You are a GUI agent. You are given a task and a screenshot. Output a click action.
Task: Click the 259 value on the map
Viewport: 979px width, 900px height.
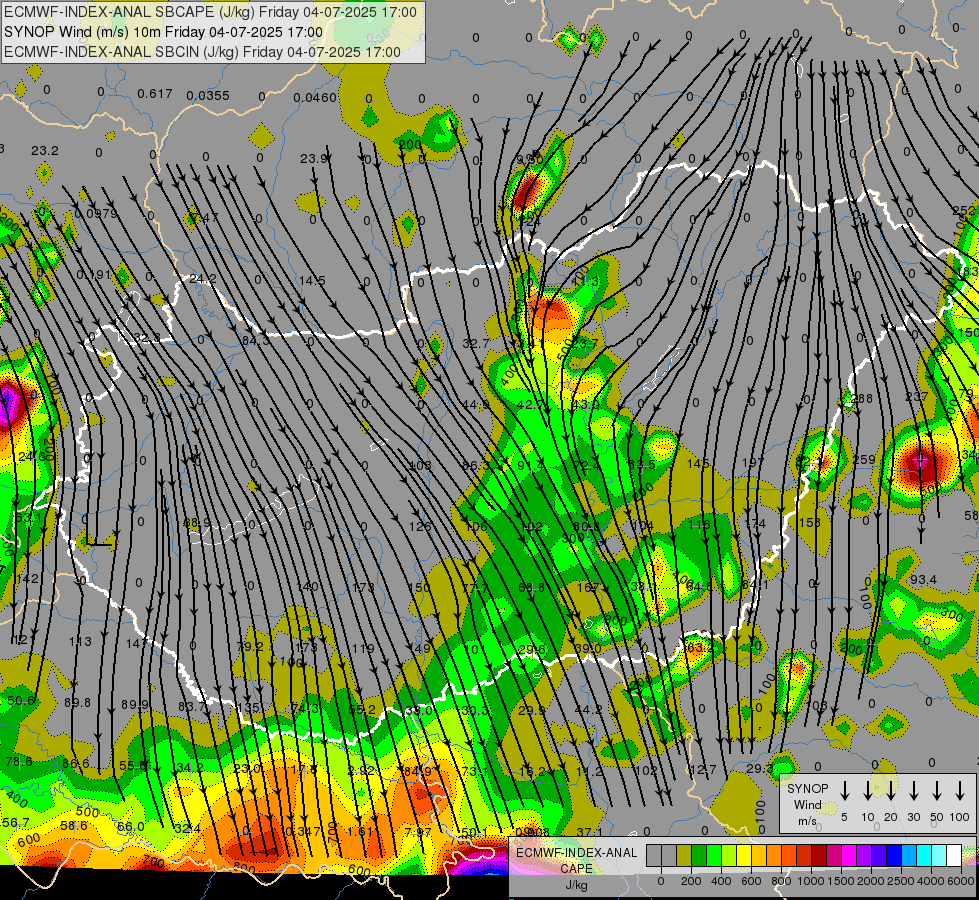(x=864, y=460)
